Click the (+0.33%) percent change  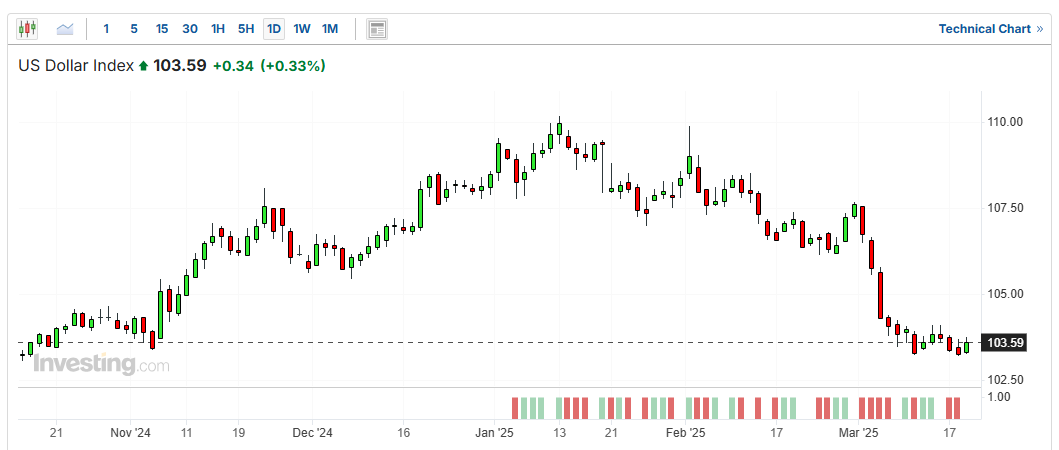(x=293, y=66)
